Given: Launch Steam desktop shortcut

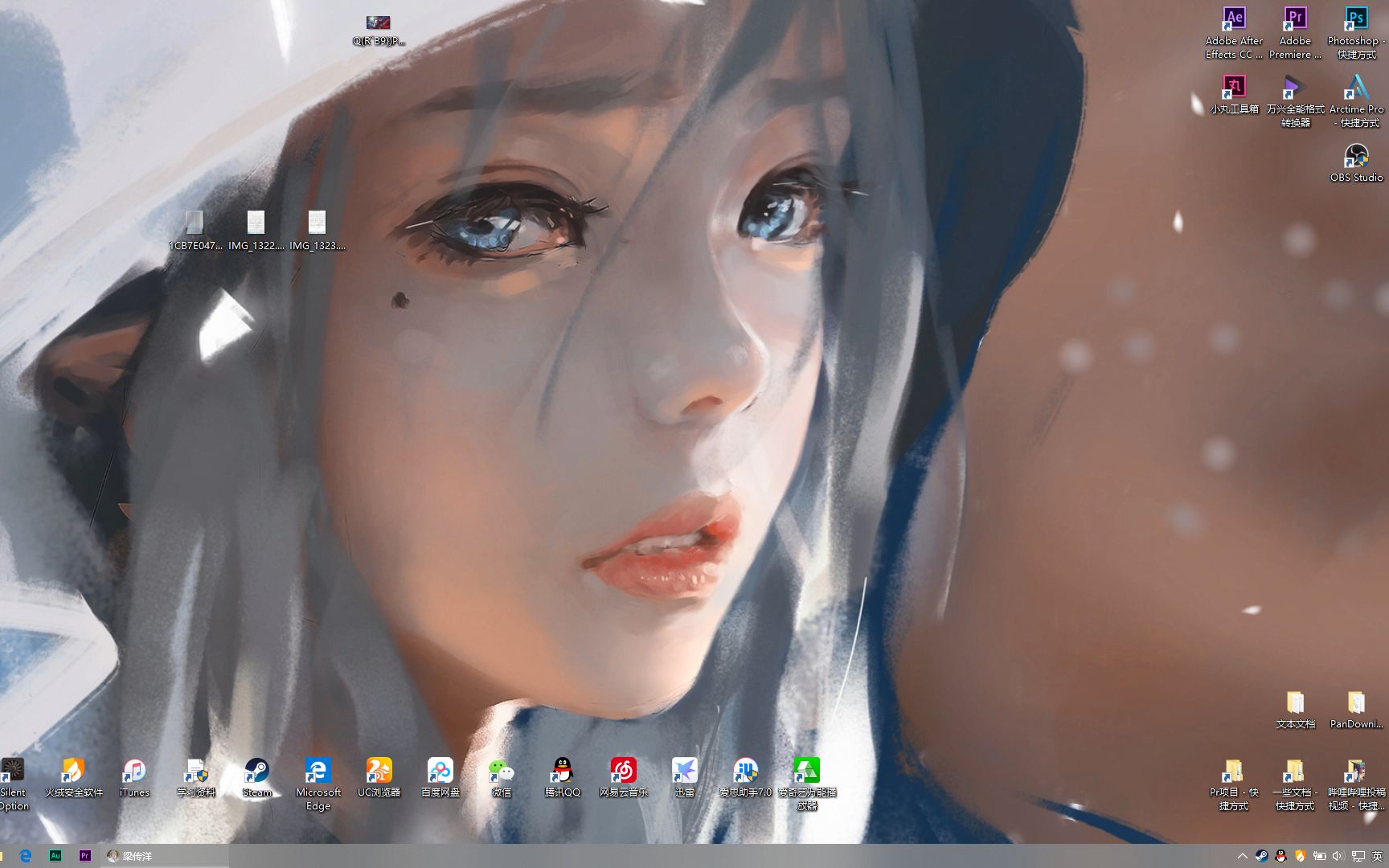Looking at the screenshot, I should 256,778.
